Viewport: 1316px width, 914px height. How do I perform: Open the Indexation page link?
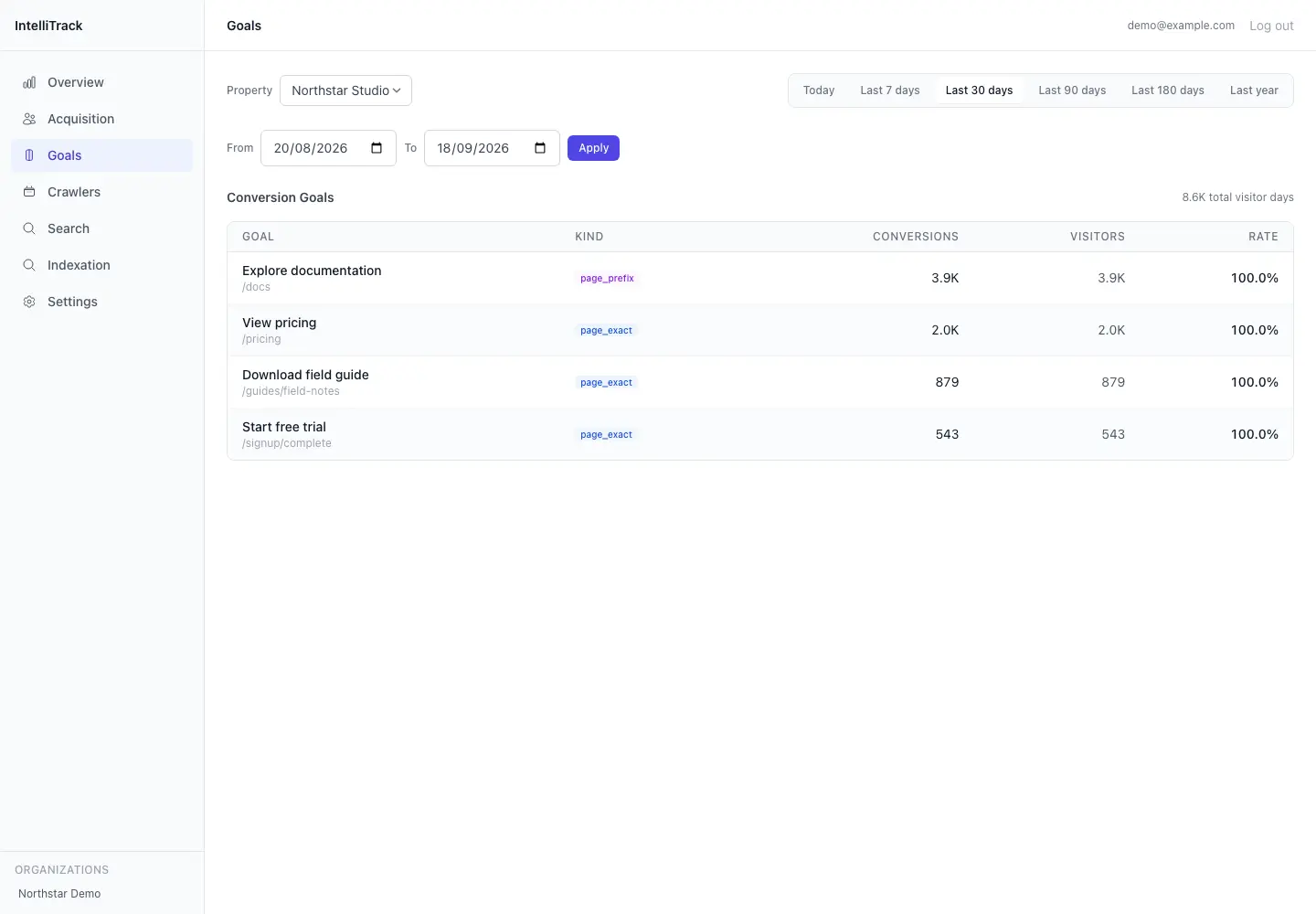102,265
